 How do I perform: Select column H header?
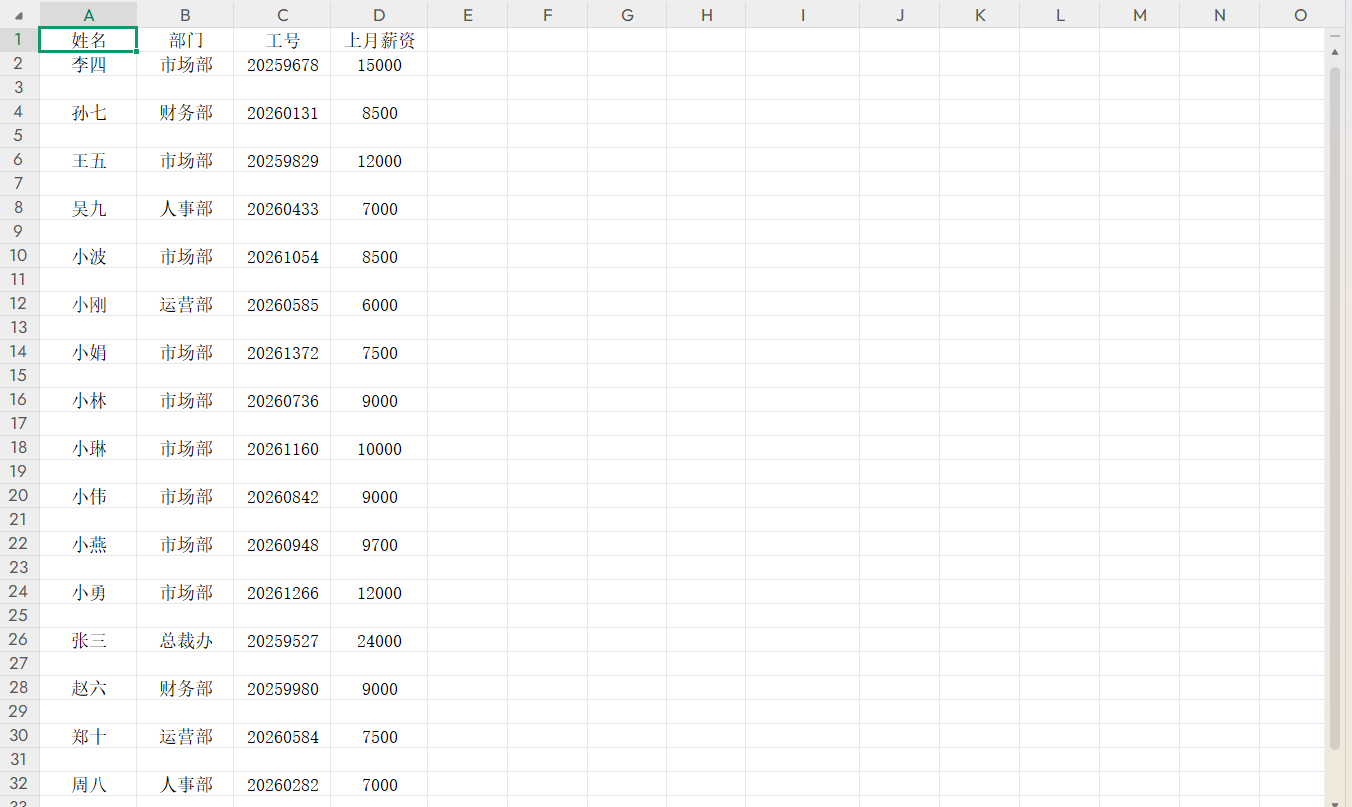(x=706, y=15)
